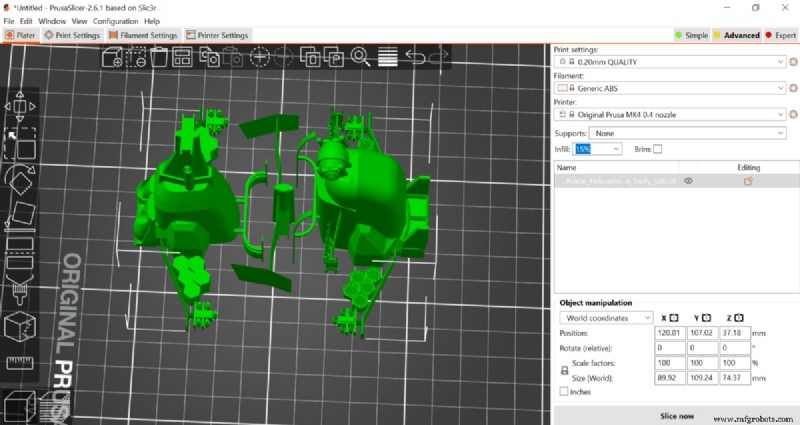Open the Window menu
This screenshot has width=800, height=425.
[52, 21]
